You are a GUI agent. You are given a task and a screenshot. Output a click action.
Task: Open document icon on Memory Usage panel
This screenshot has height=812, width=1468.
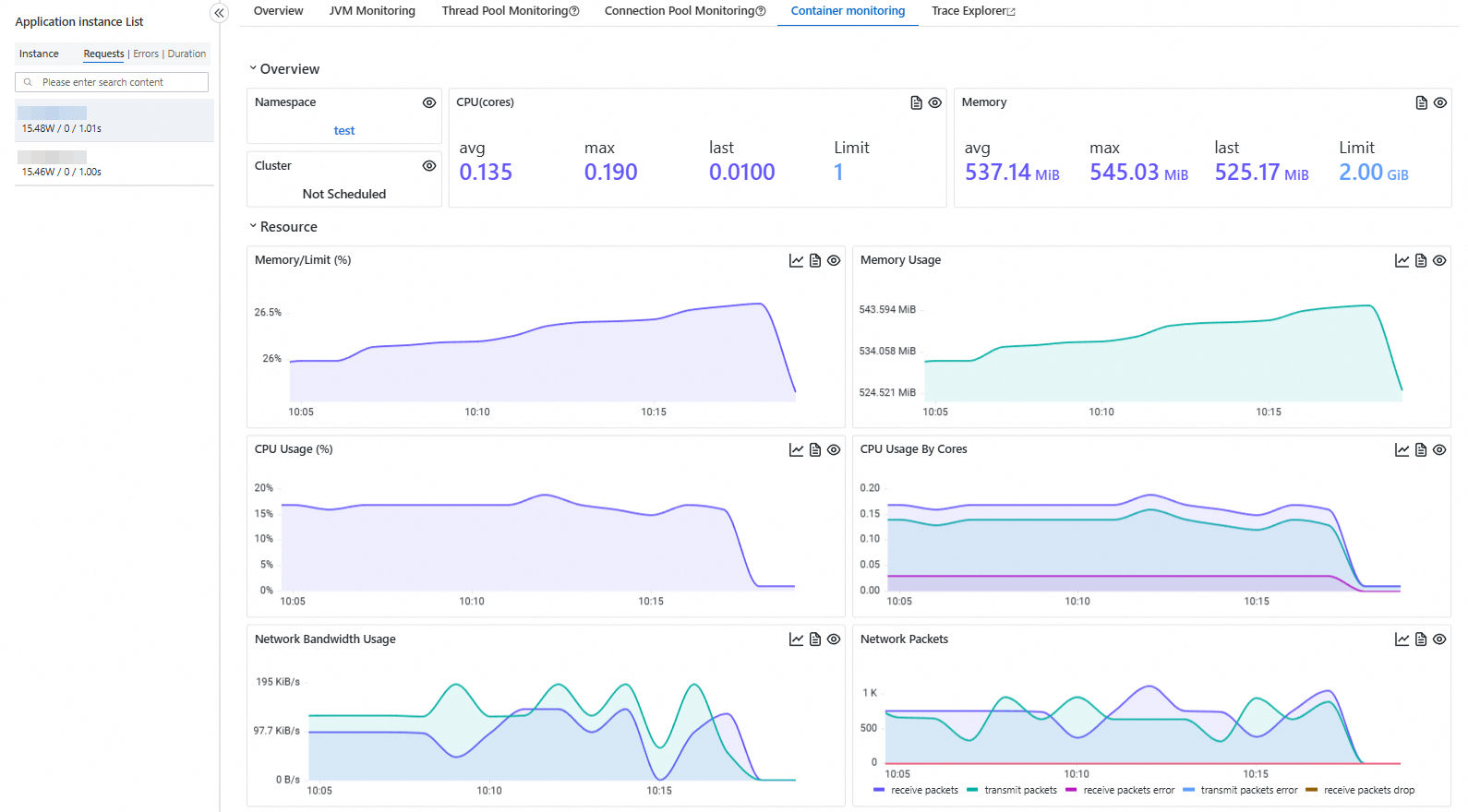(x=1421, y=261)
